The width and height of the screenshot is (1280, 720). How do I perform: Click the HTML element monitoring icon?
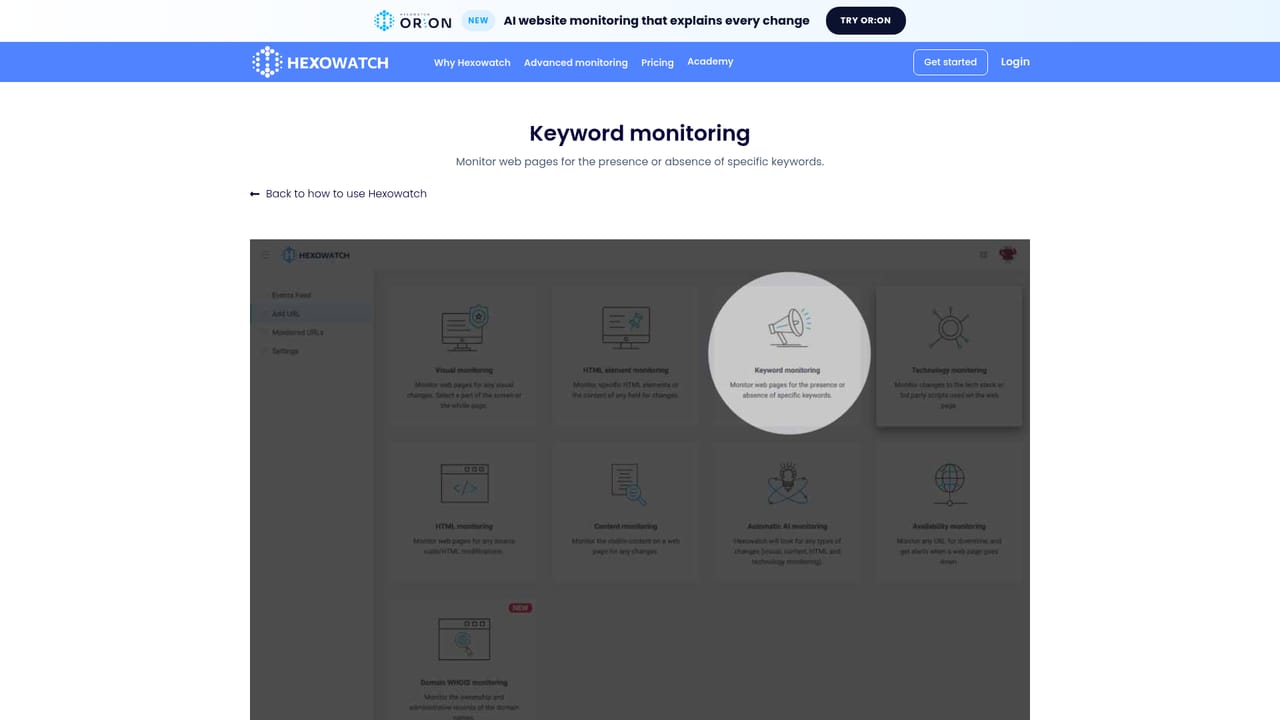pyautogui.click(x=626, y=329)
